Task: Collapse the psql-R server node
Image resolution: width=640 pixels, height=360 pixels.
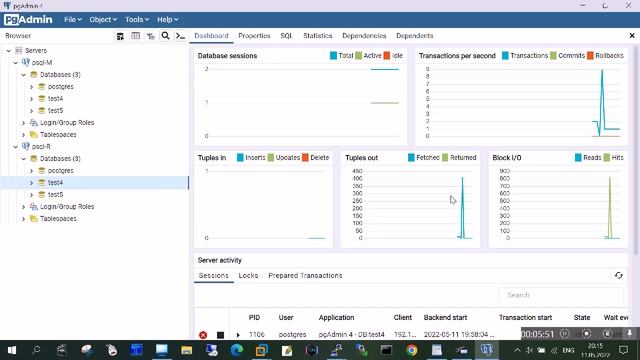Action: tap(16, 147)
